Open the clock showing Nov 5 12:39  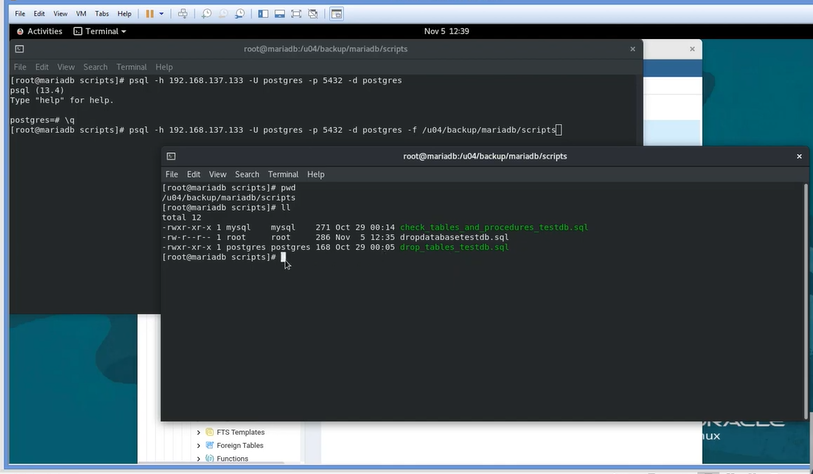click(446, 31)
